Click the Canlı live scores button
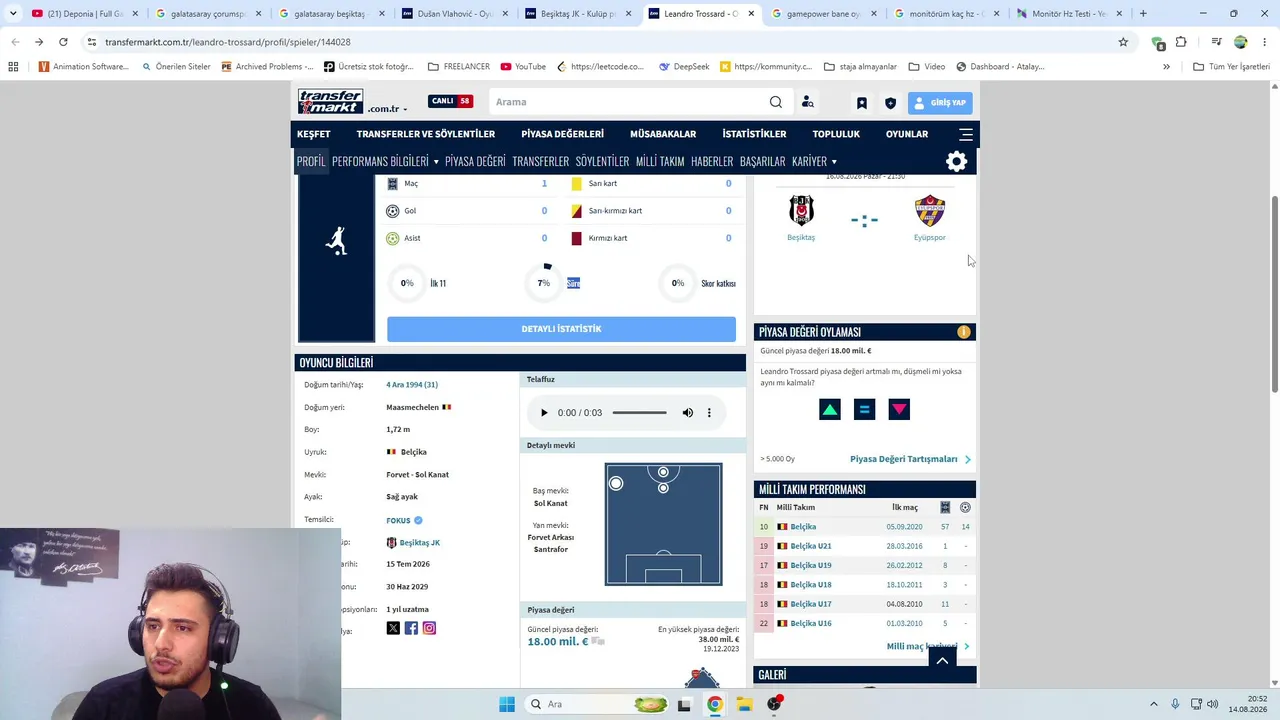The image size is (1280, 720). tap(451, 101)
